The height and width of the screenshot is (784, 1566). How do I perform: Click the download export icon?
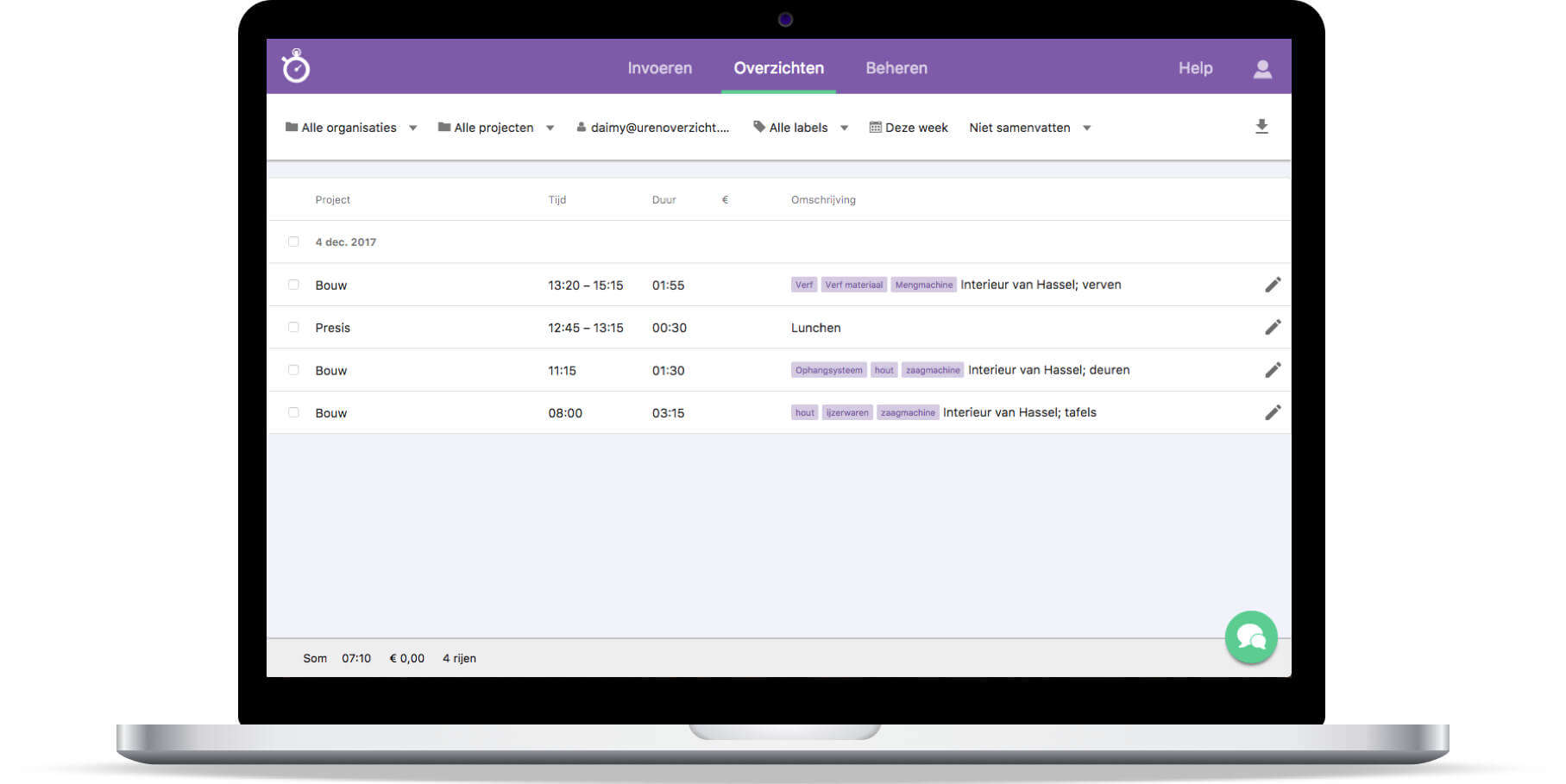pos(1261,127)
